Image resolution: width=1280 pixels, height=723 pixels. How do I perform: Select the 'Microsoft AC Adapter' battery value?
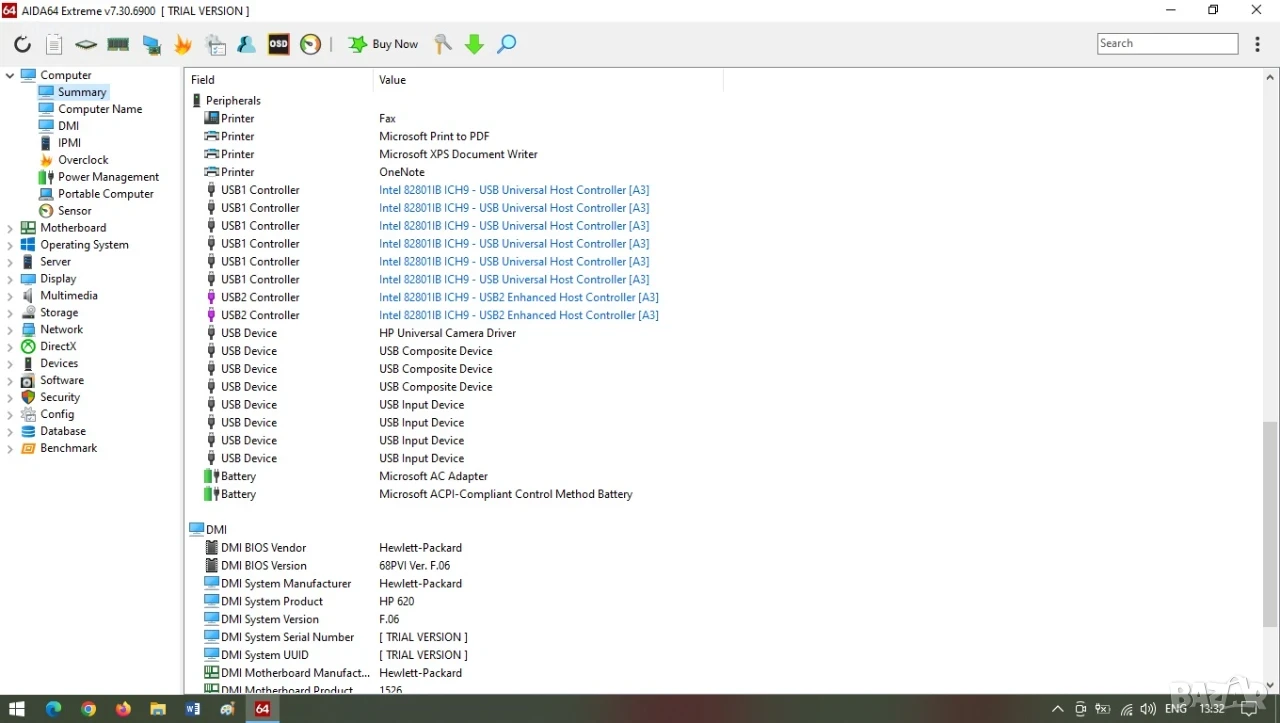(433, 477)
